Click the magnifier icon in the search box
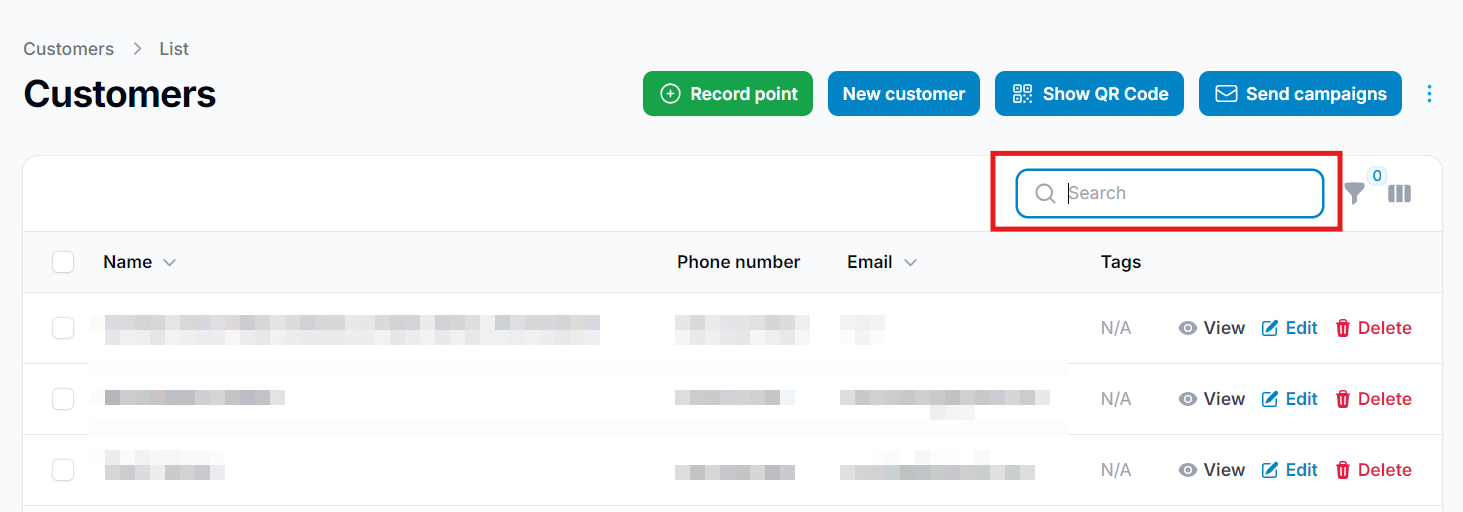 1045,194
